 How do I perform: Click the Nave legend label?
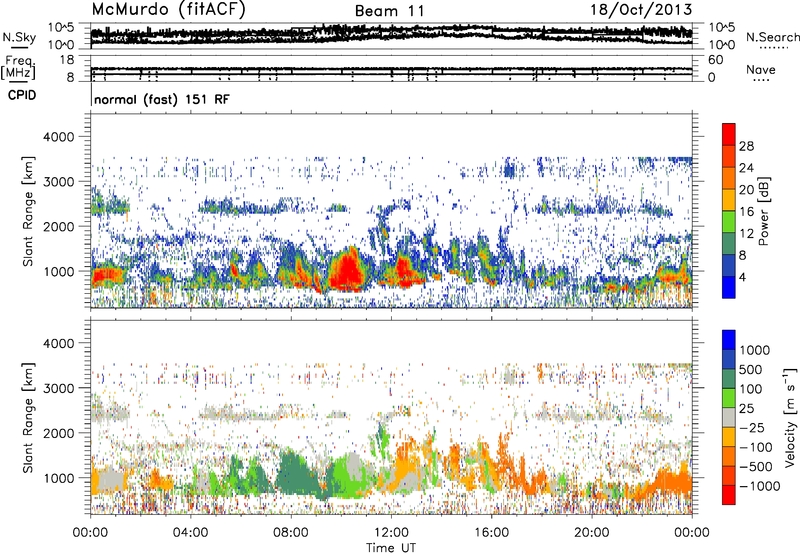(x=761, y=70)
